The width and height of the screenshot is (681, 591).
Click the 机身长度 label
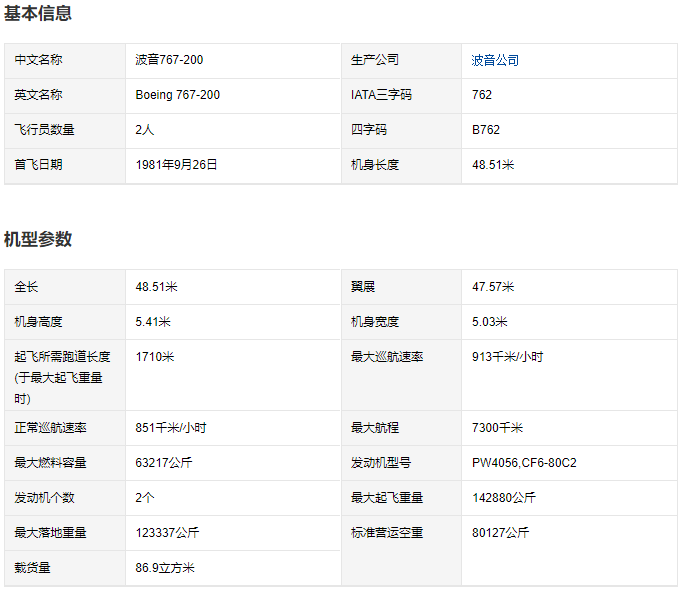tap(375, 165)
